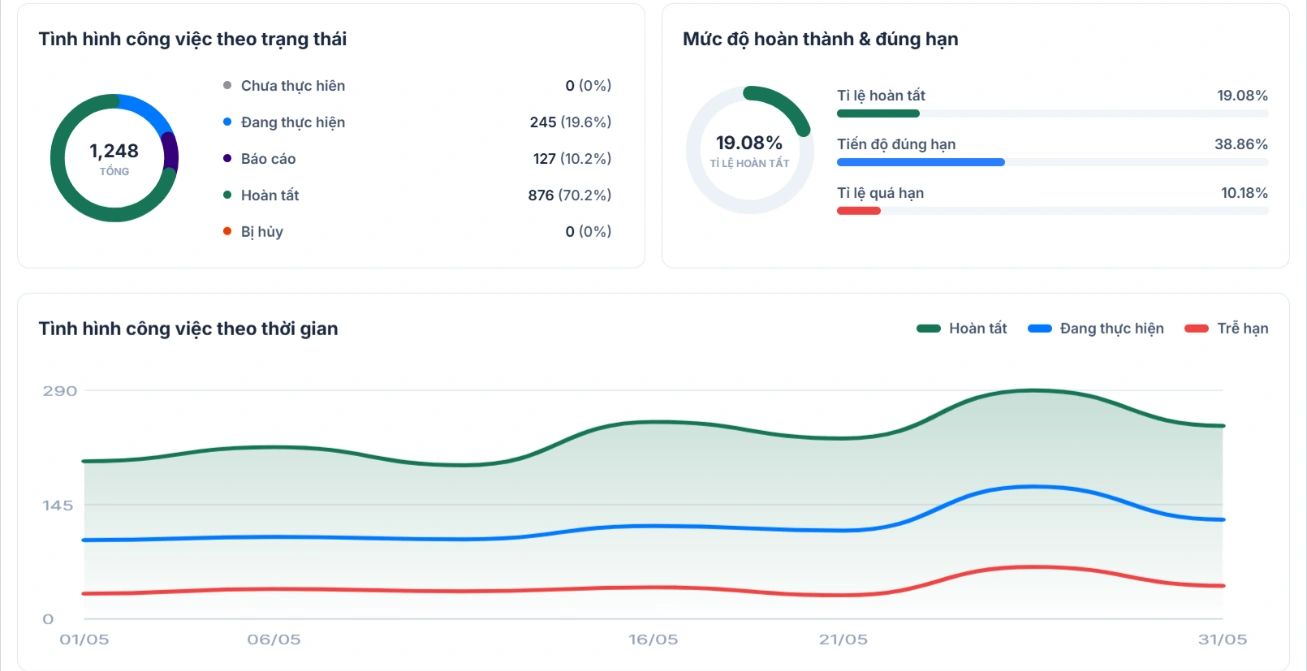1307x671 pixels.
Task: Click the 19.08% center of completion gauge
Action: click(749, 142)
